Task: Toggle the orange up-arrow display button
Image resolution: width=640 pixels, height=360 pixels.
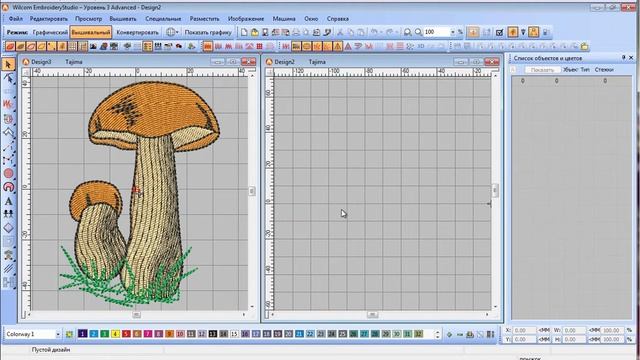Action: pos(513,32)
